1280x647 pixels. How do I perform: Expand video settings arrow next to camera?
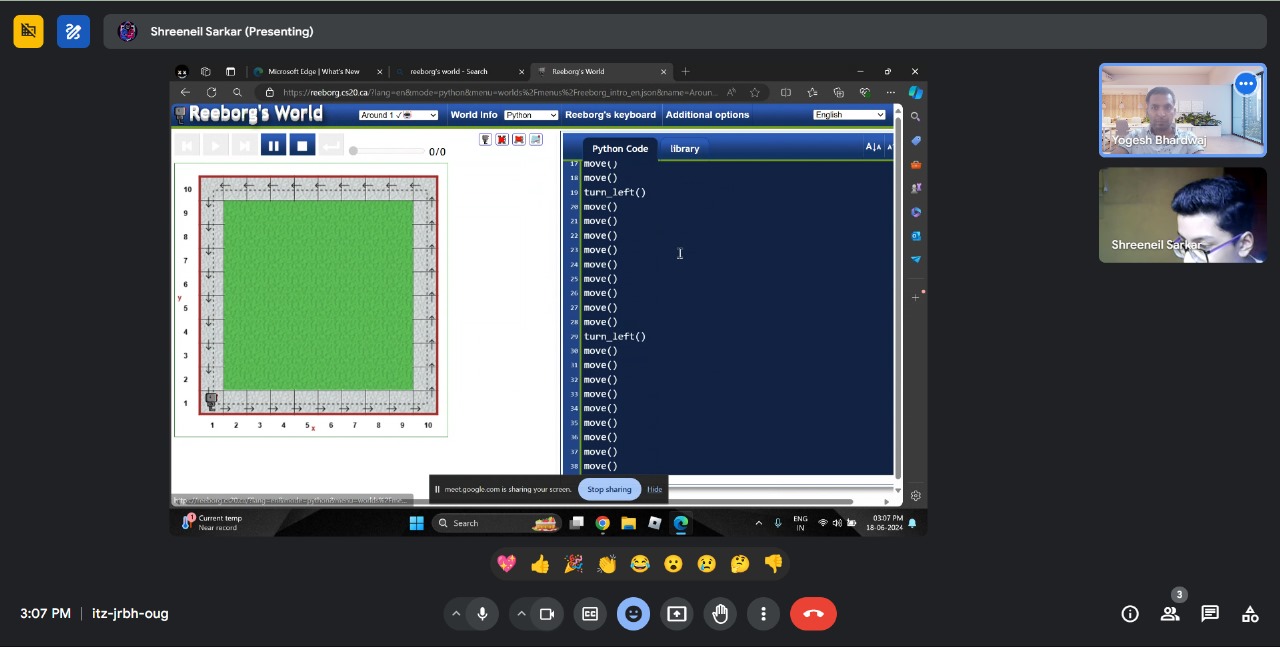521,614
